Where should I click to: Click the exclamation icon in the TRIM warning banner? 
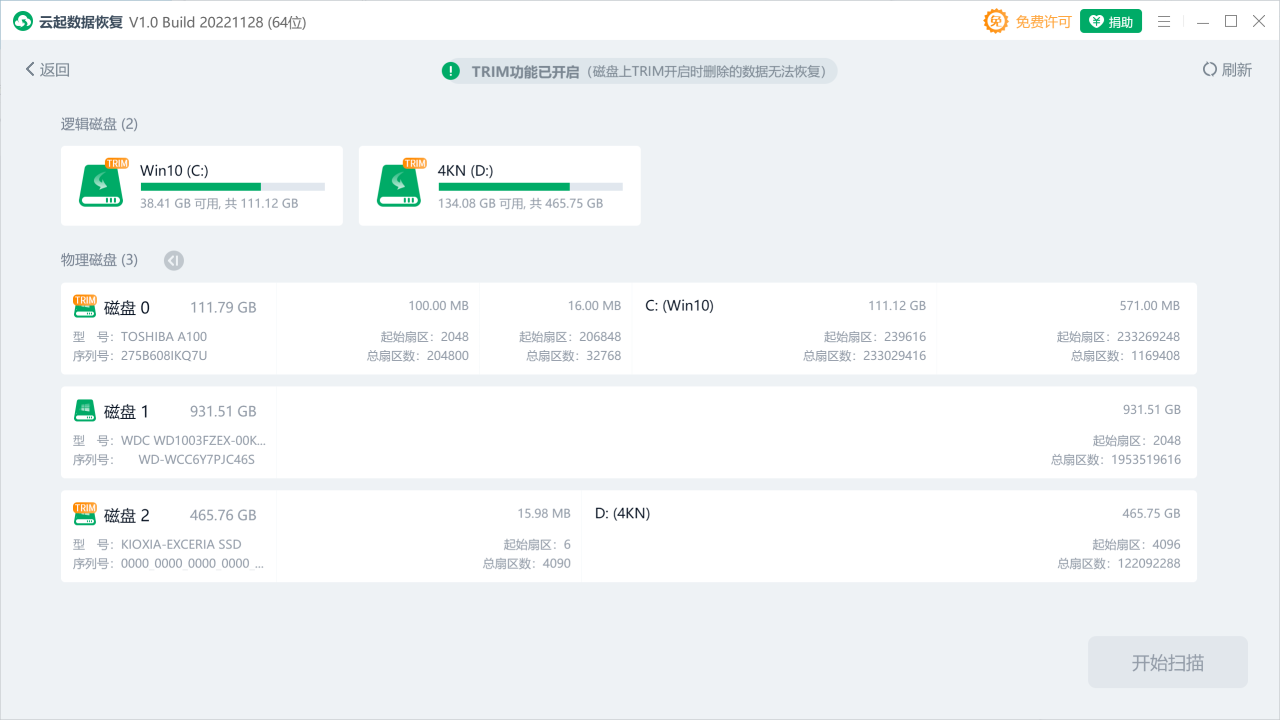tap(450, 71)
